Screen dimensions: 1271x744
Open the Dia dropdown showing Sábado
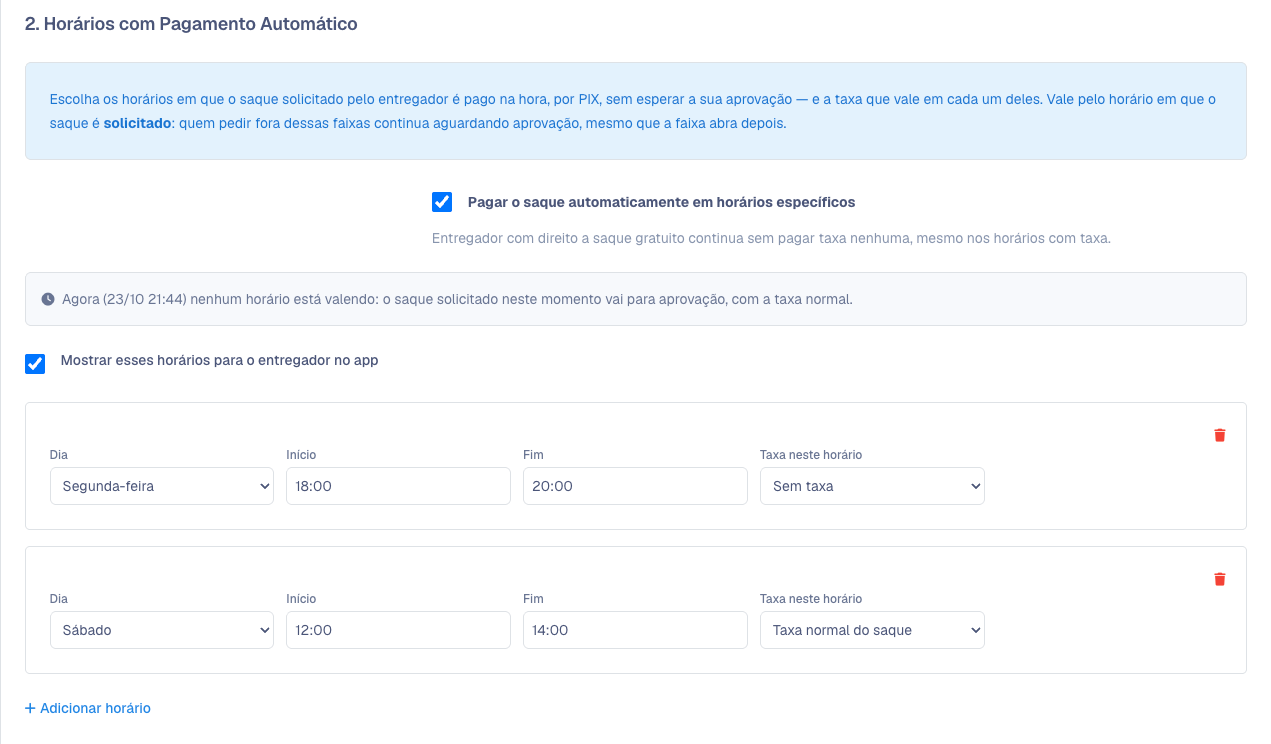[x=162, y=630]
